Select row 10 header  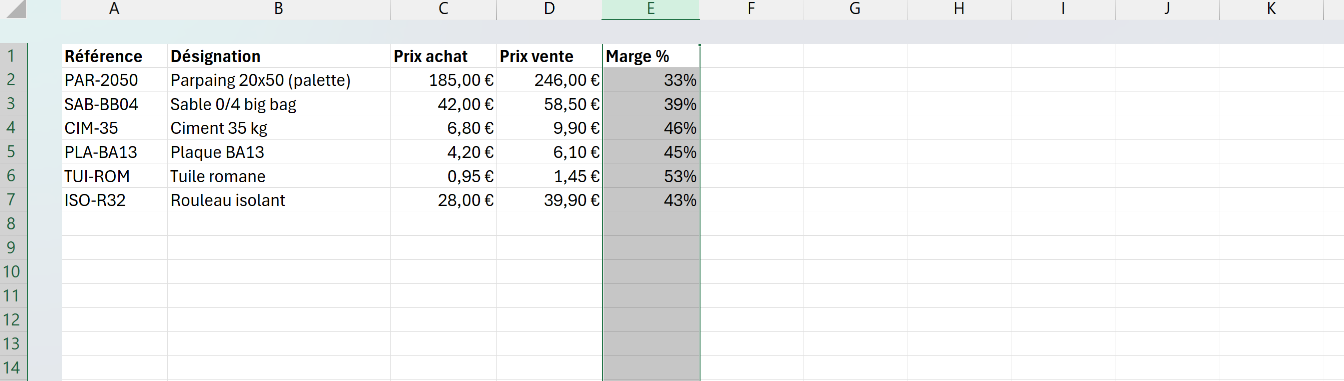pos(14,272)
